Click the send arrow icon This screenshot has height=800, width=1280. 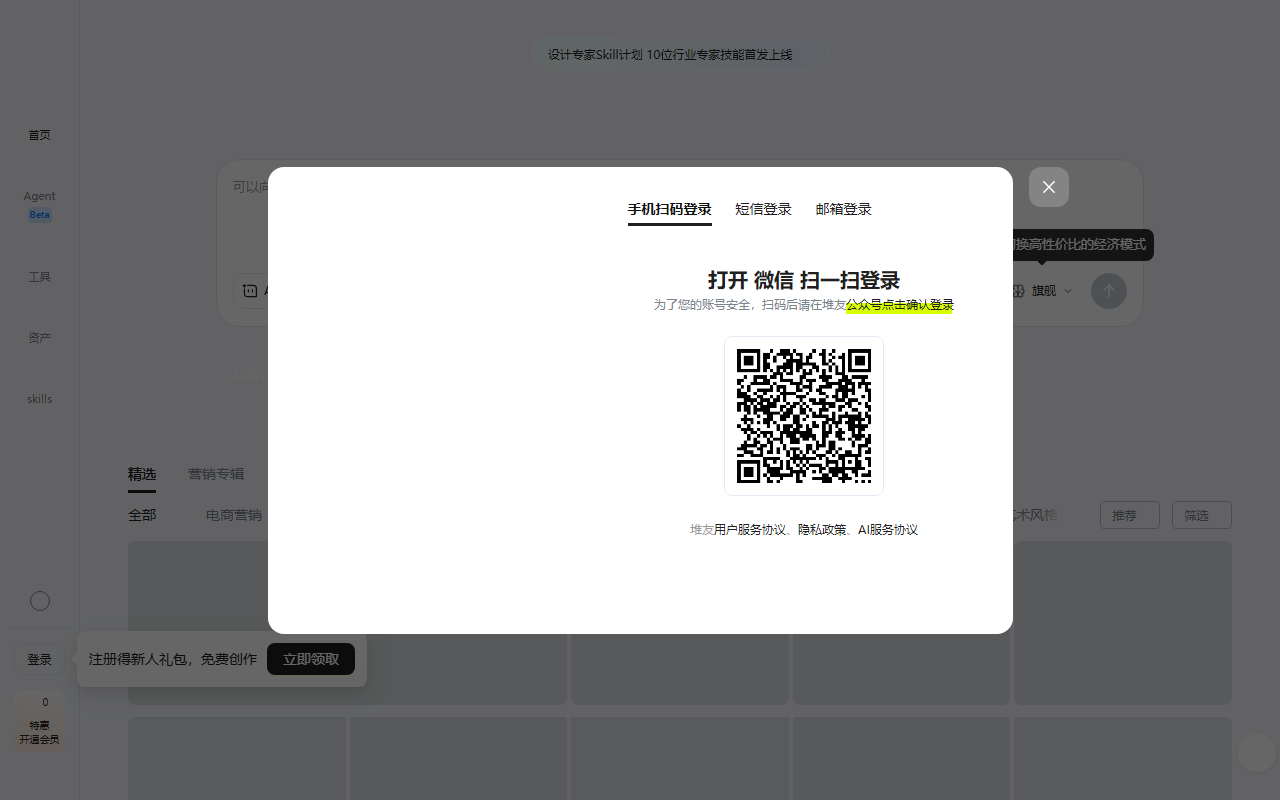pos(1108,291)
